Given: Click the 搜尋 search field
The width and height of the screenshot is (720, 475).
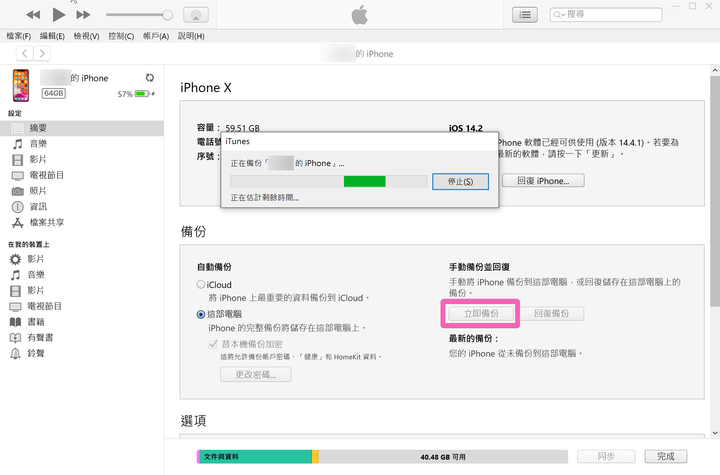Looking at the screenshot, I should coord(606,15).
